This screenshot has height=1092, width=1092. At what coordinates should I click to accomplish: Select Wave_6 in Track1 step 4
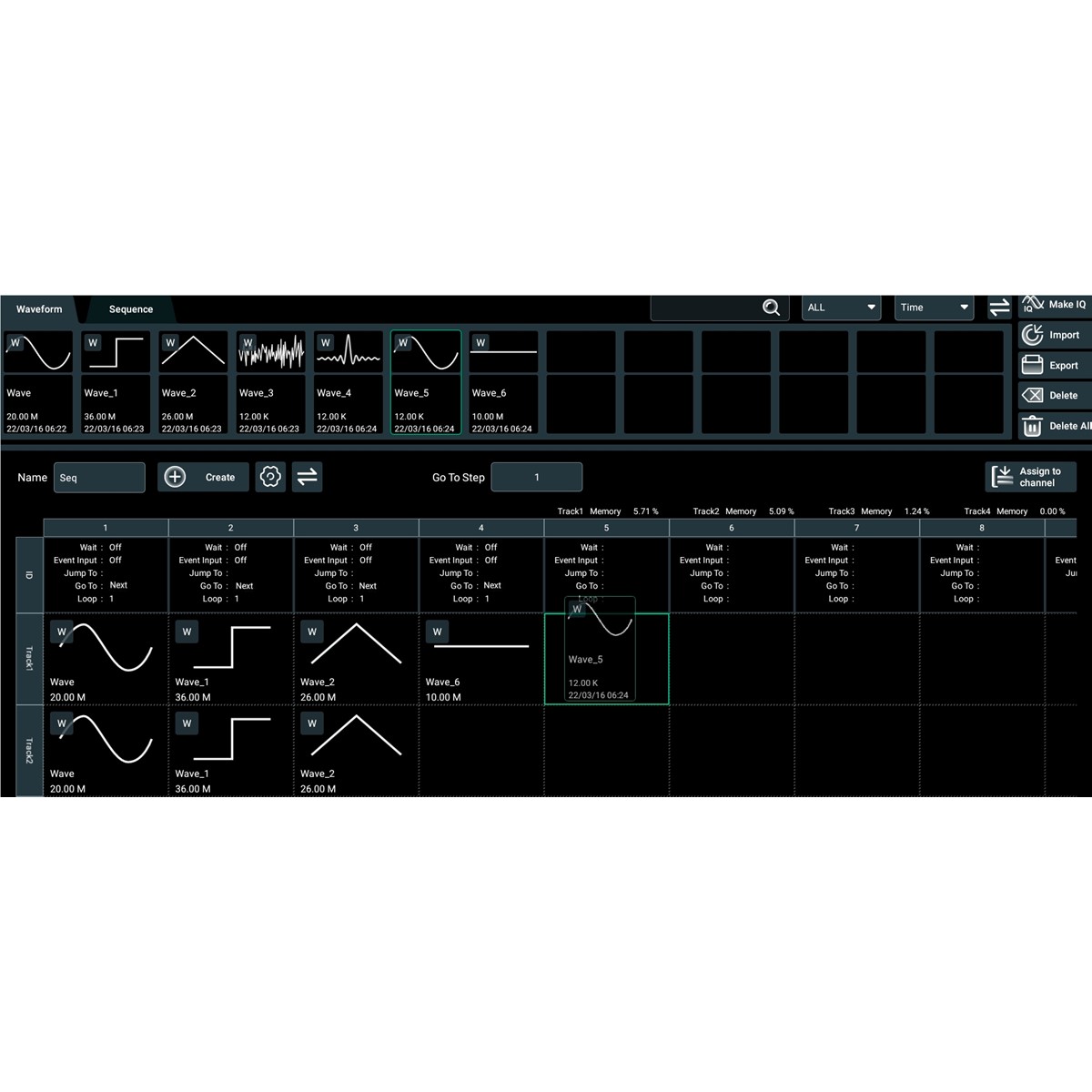tap(480, 659)
